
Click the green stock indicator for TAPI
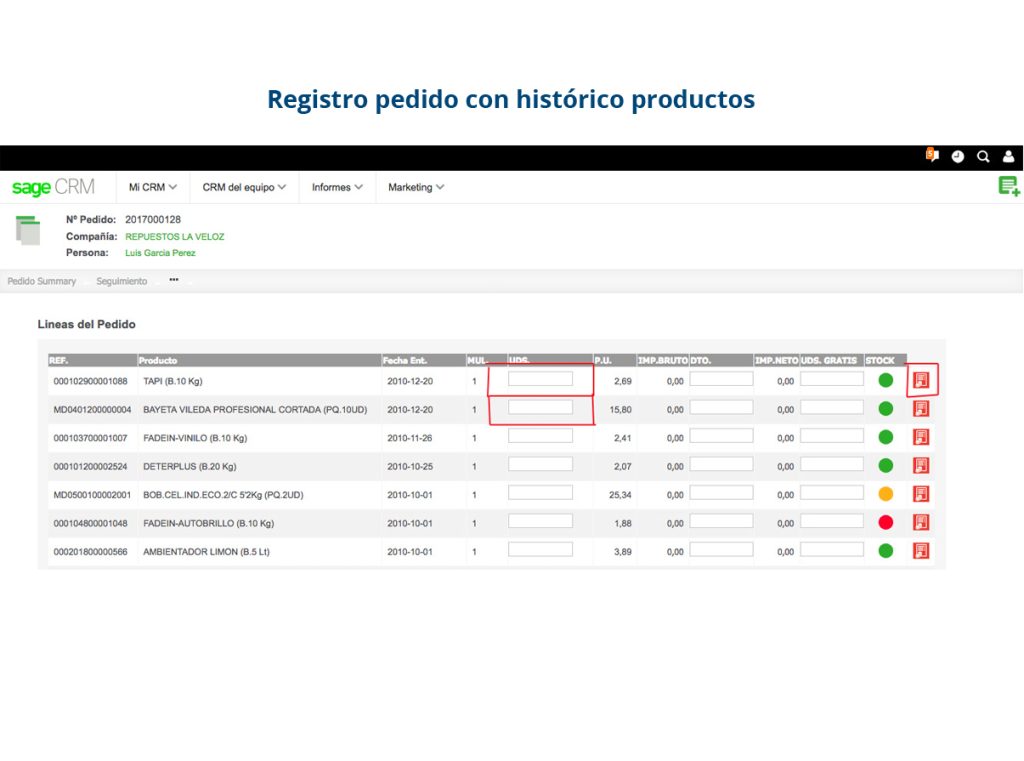885,379
